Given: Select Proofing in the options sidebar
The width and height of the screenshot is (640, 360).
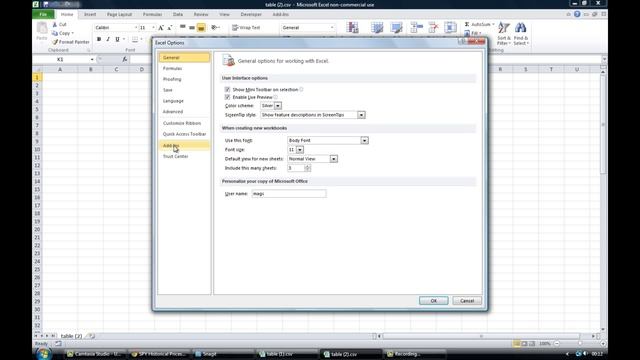Looking at the screenshot, I should 184,79.
